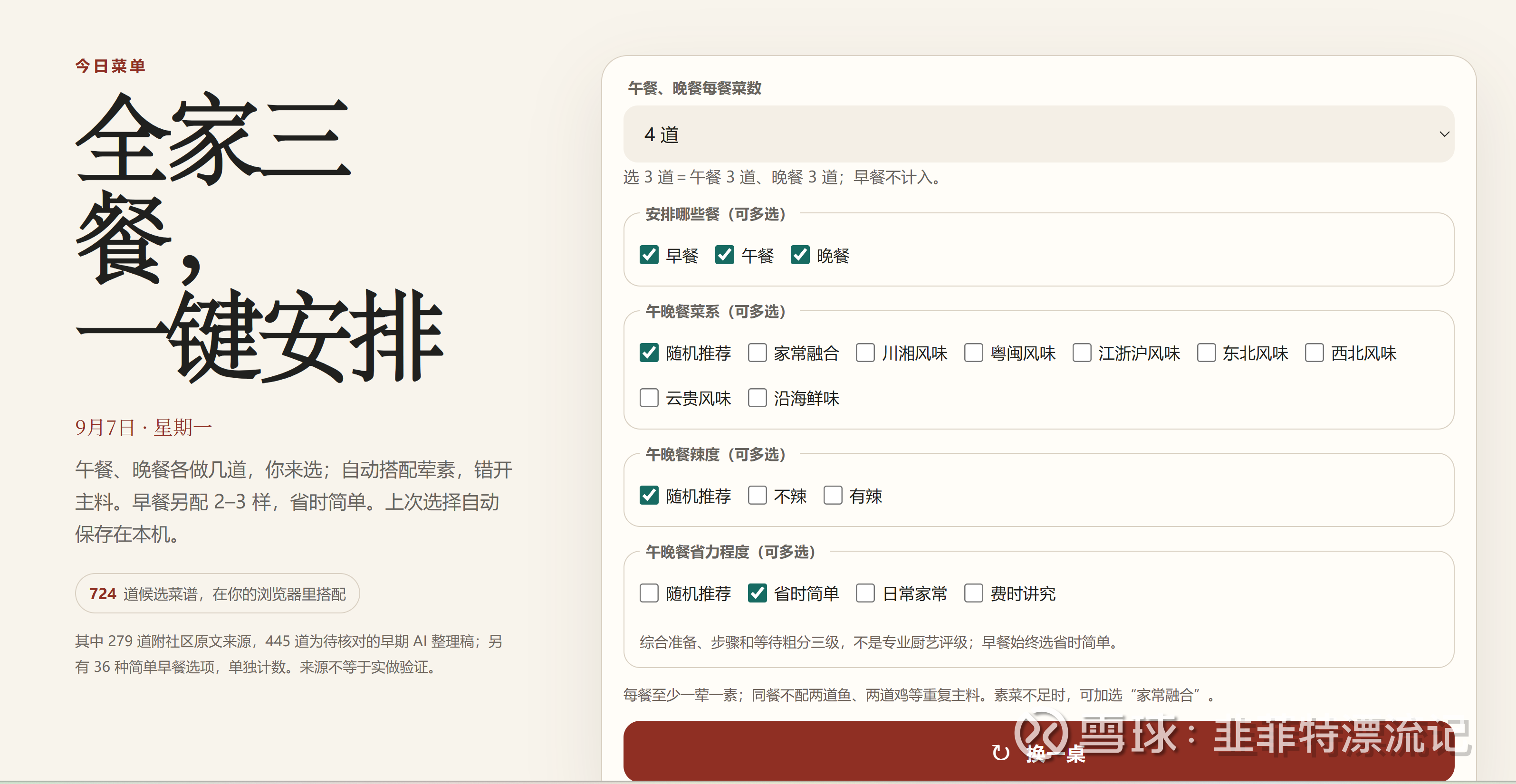The image size is (1516, 784).
Task: Uncheck the 午餐 checkbox
Action: [x=724, y=255]
